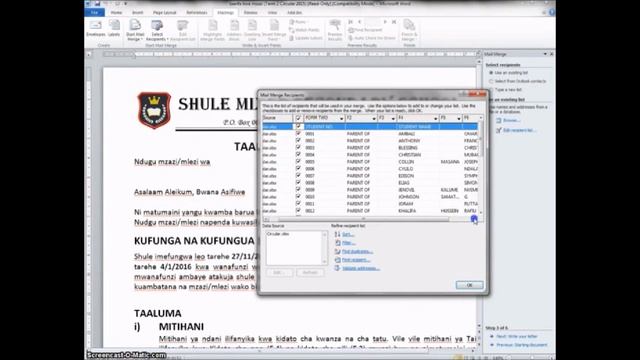Click 'Next: Write your letter' link
640x360 pixels.
517,336
